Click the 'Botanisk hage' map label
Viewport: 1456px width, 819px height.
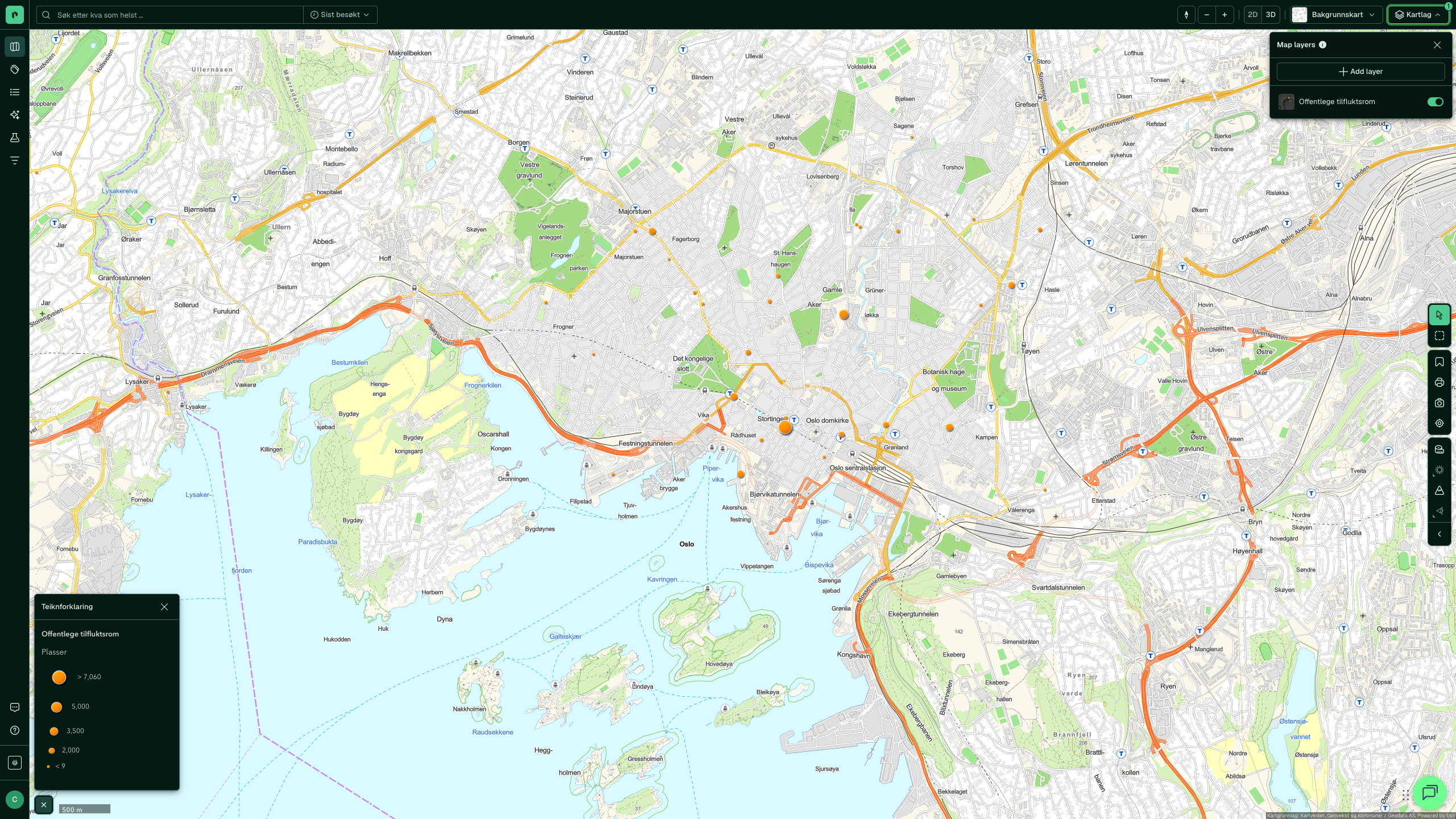[944, 372]
